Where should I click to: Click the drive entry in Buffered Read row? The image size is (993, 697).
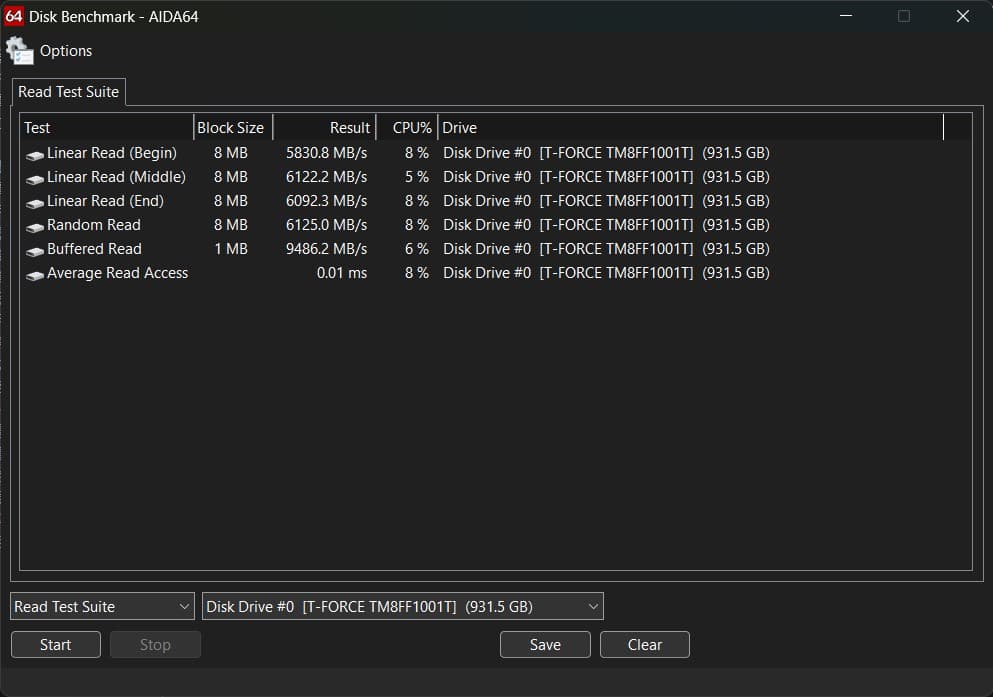coord(606,249)
